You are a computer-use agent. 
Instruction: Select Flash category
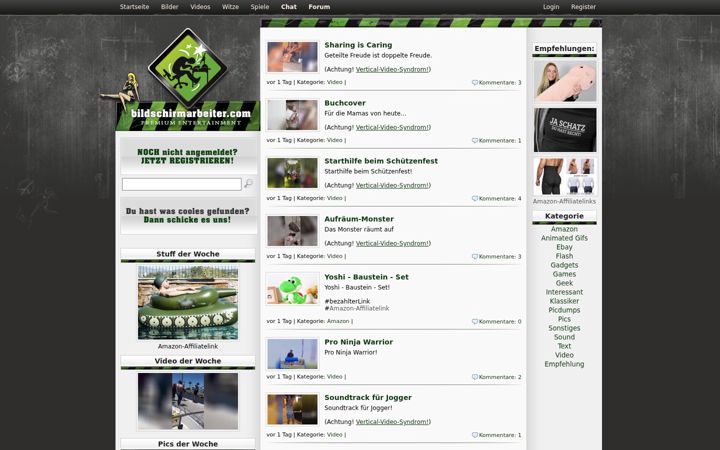(x=564, y=256)
